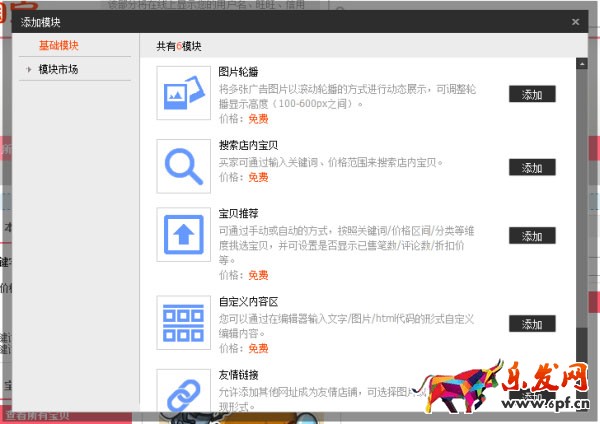600x424 pixels.
Task: Click the scrollbar up arrow
Action: [x=582, y=64]
